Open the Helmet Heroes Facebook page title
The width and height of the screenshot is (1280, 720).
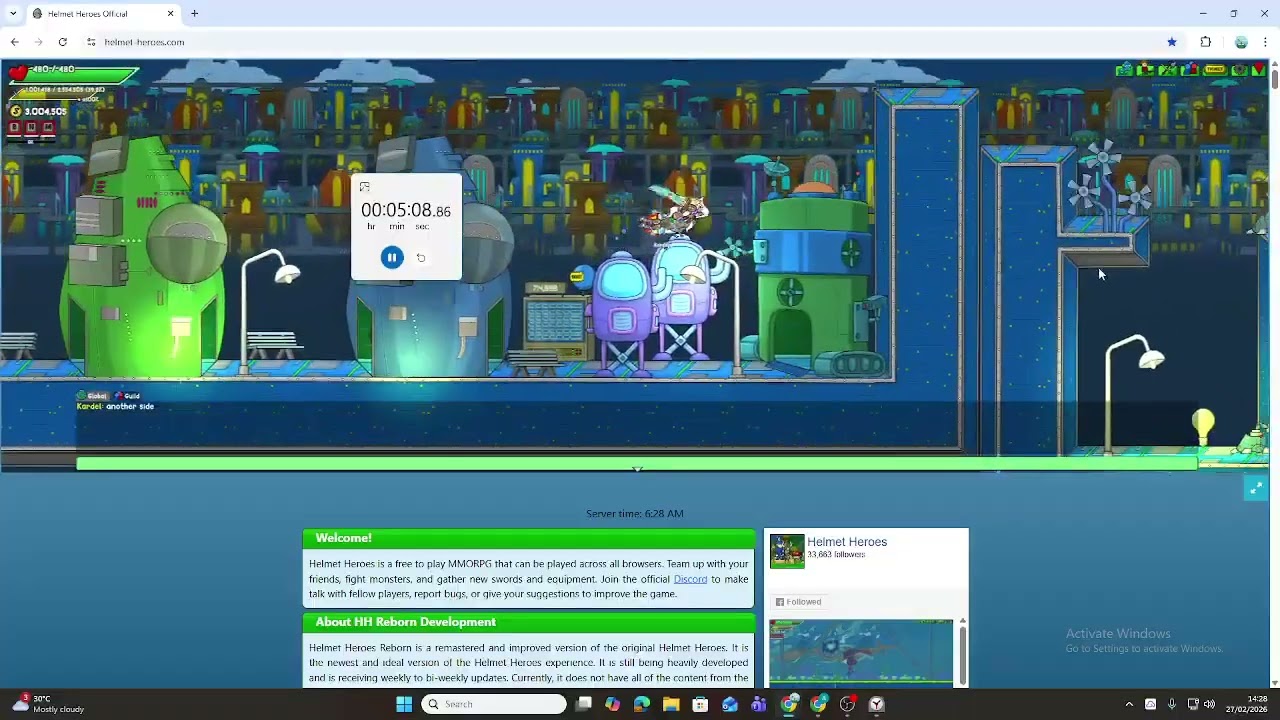pyautogui.click(x=847, y=542)
